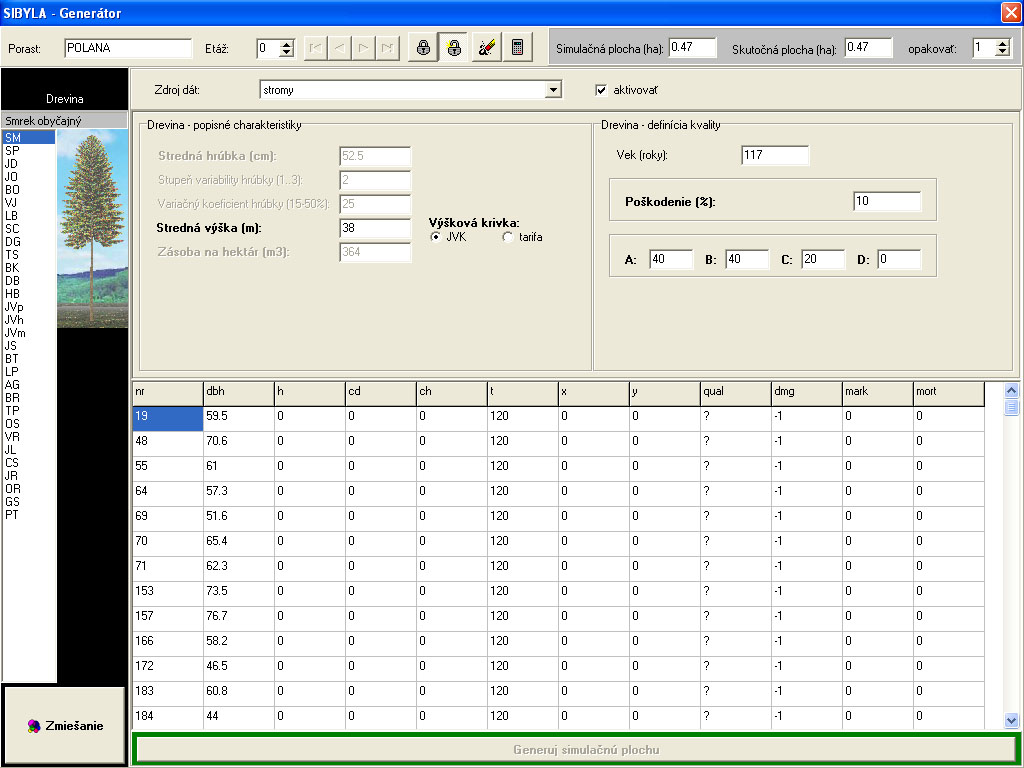Screen dimensions: 1024x768
Task: Select the tarifa height curve radio button
Action: pos(508,237)
